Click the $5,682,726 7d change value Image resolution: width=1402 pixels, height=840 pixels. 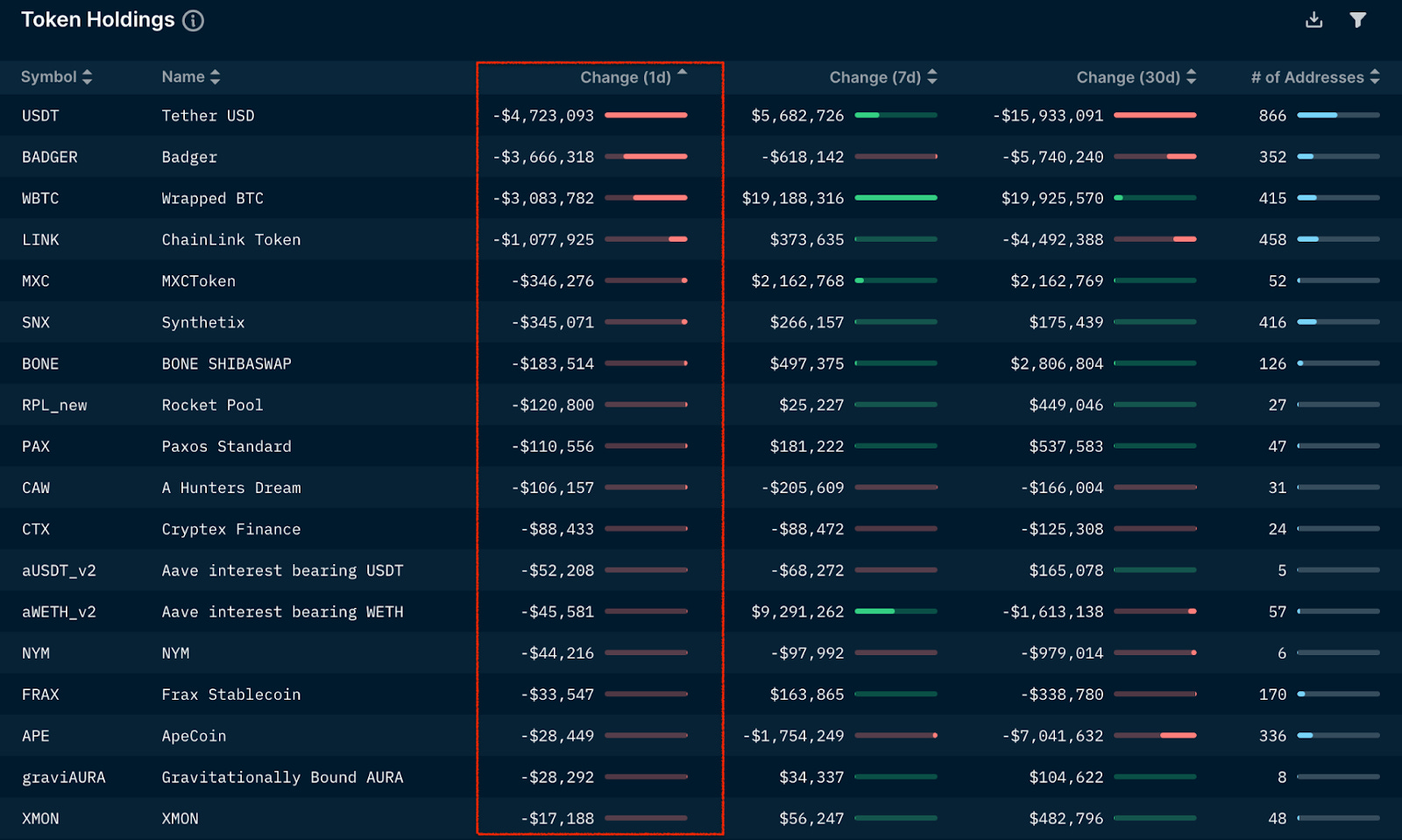[797, 116]
